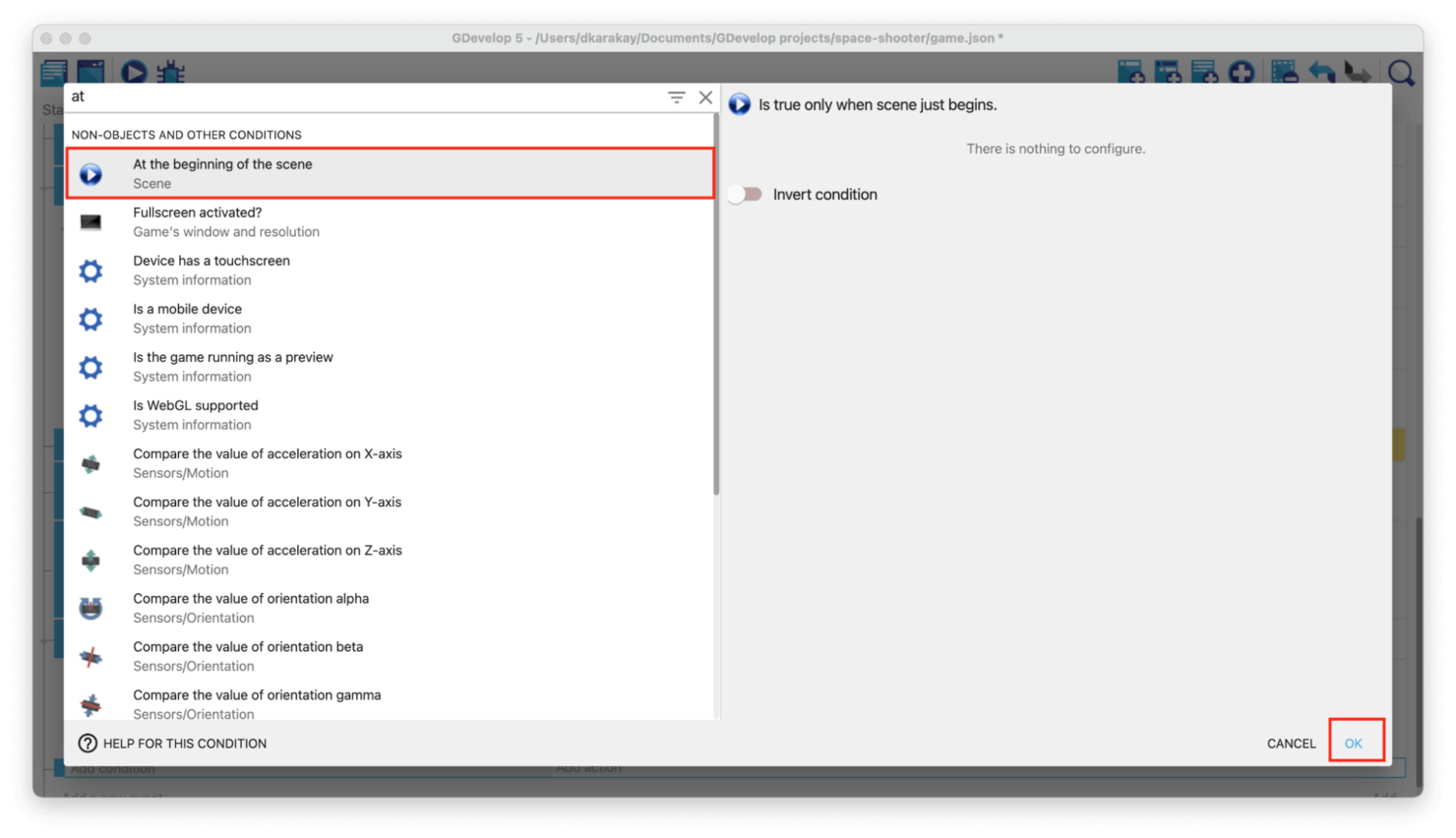Add a comment event
The height and width of the screenshot is (838, 1456).
1204,72
